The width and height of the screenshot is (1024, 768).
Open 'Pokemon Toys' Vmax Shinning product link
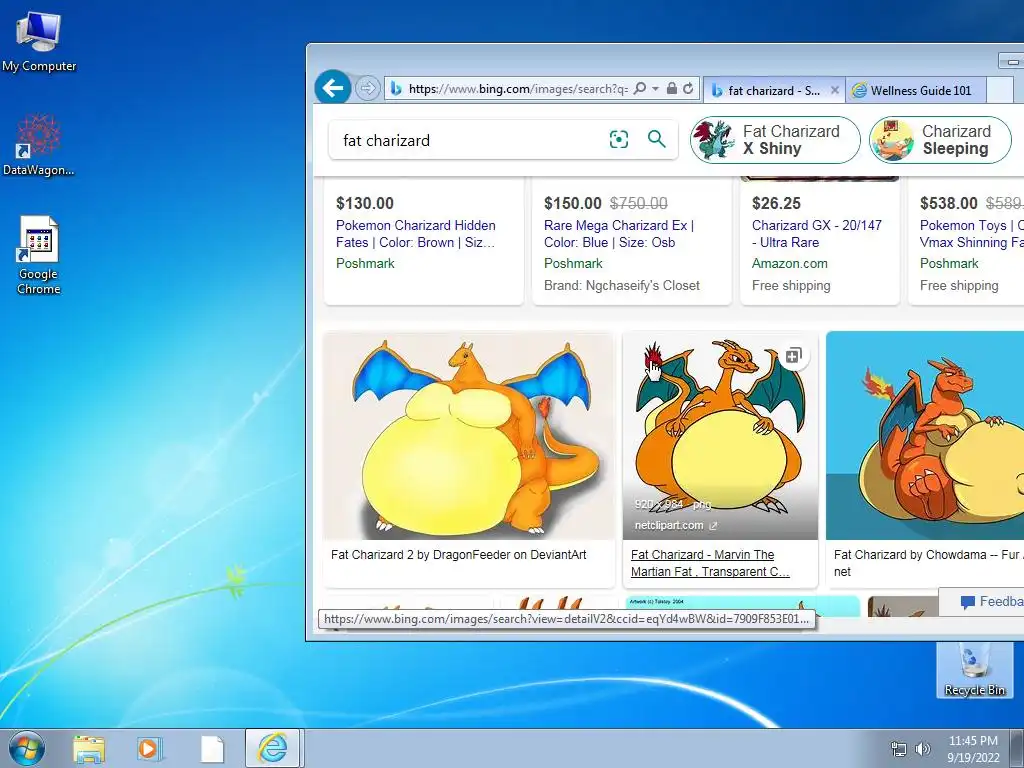[x=971, y=234]
